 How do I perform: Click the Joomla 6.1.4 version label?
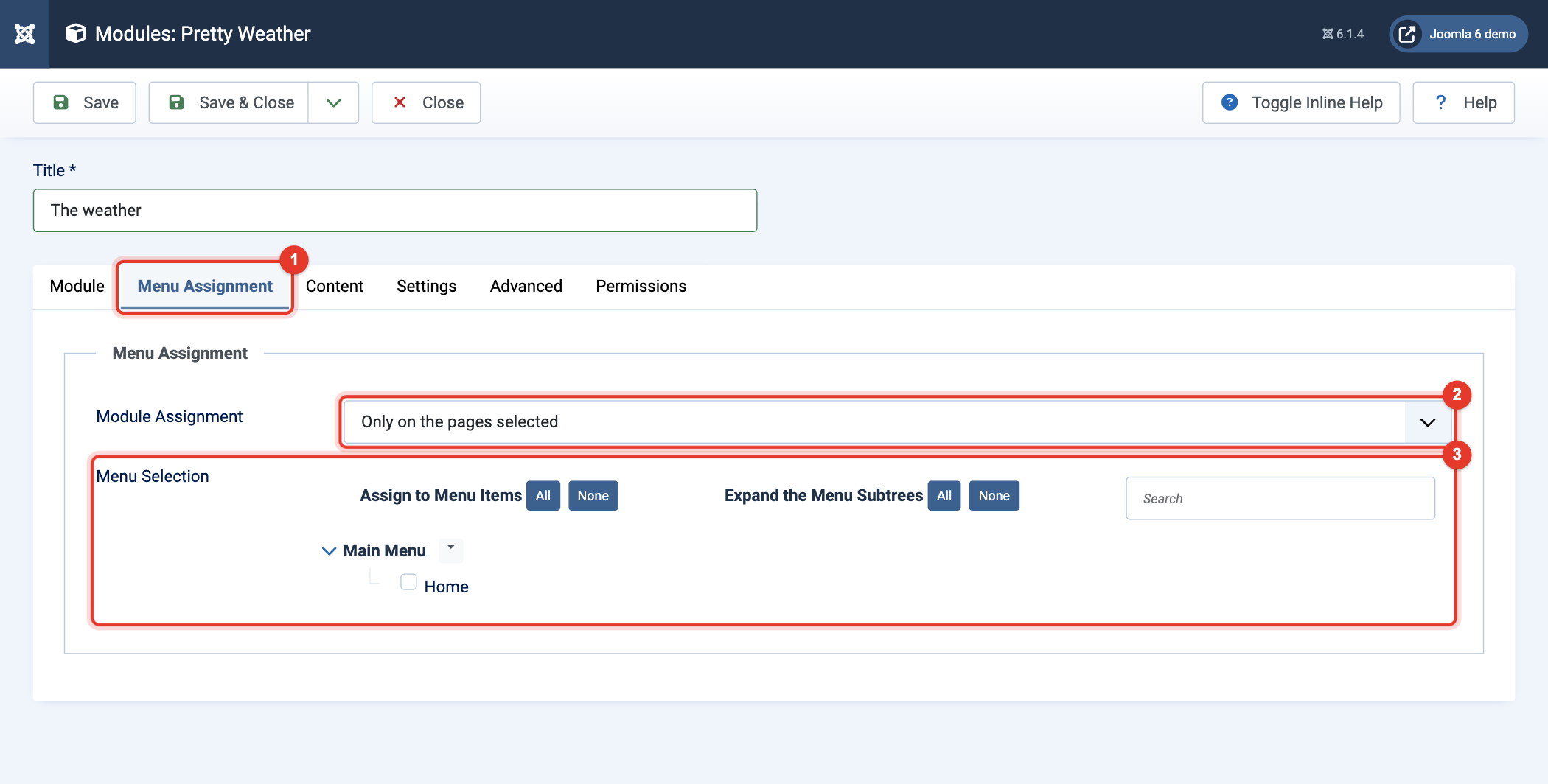click(1343, 34)
